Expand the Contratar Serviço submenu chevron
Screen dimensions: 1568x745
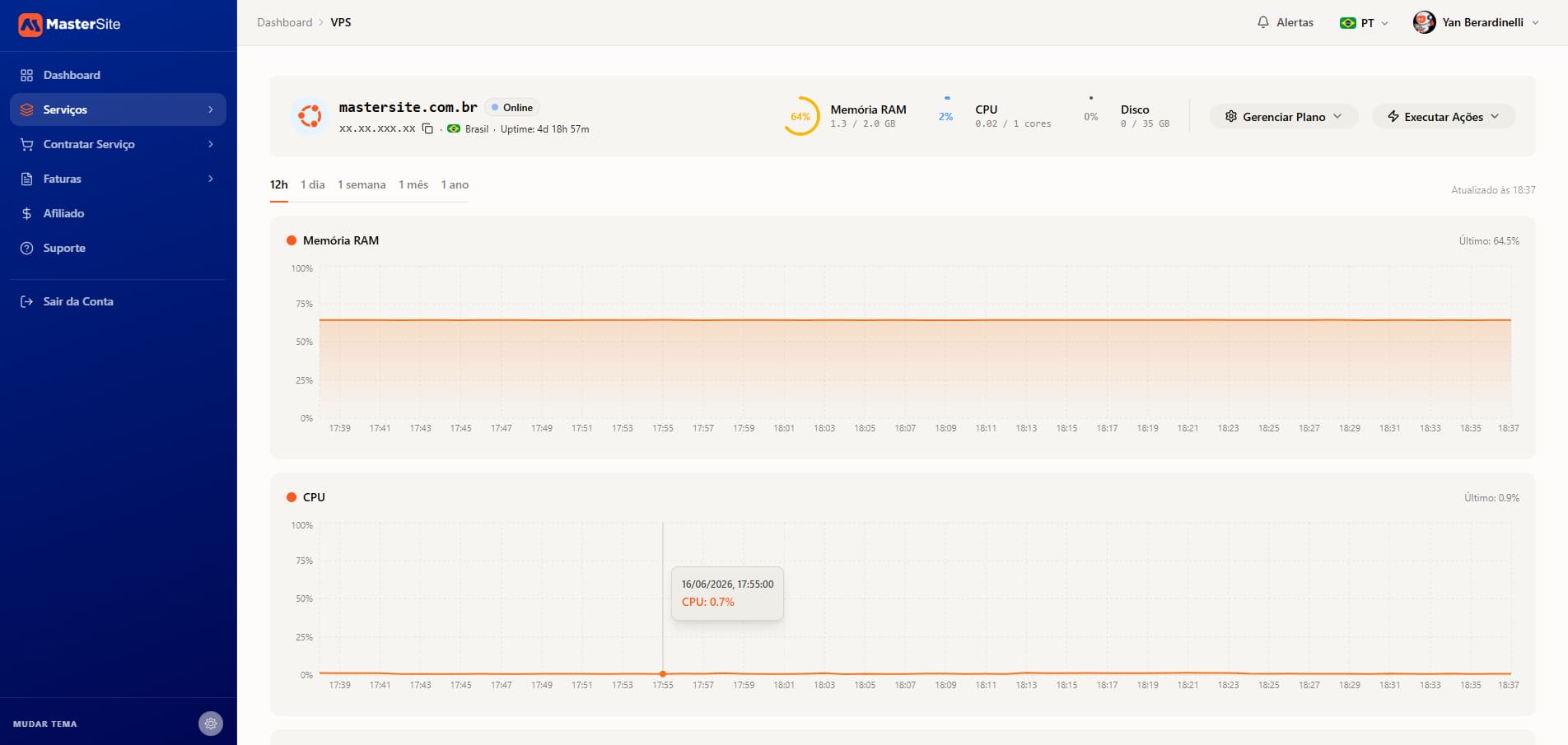coord(211,144)
